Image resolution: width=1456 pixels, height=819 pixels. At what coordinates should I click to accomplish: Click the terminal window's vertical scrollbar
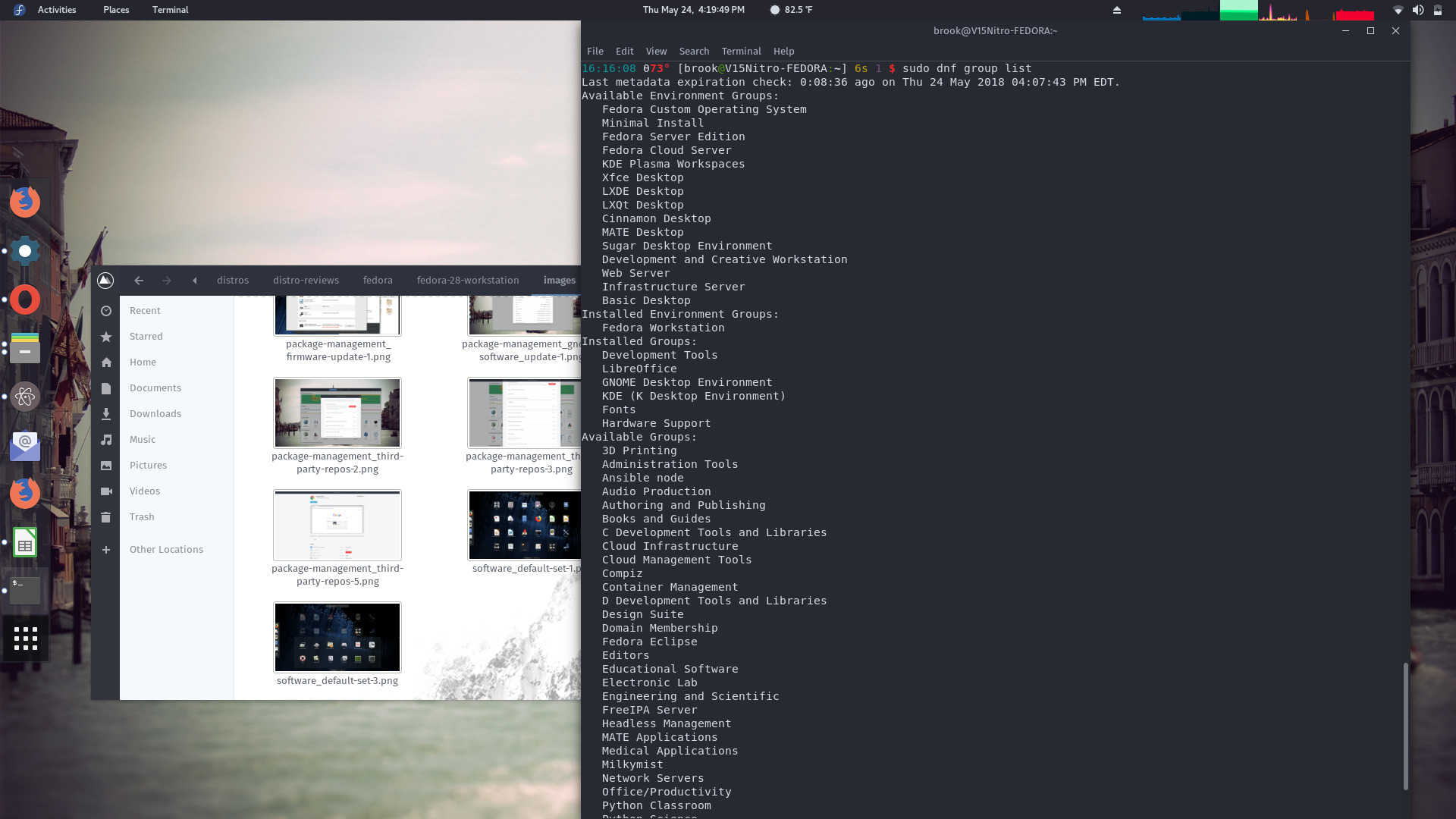point(1405,726)
